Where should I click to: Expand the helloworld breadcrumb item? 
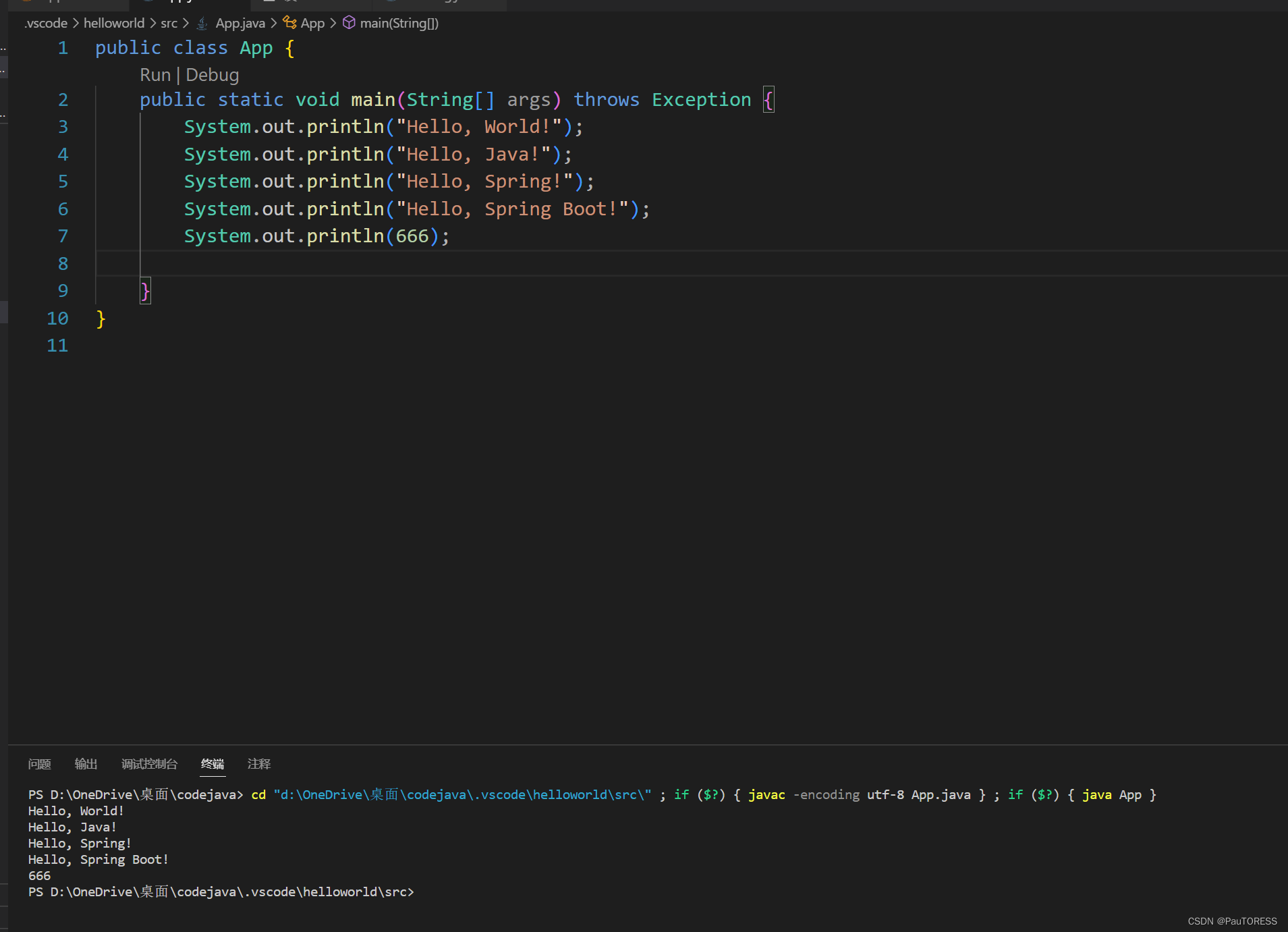(113, 23)
